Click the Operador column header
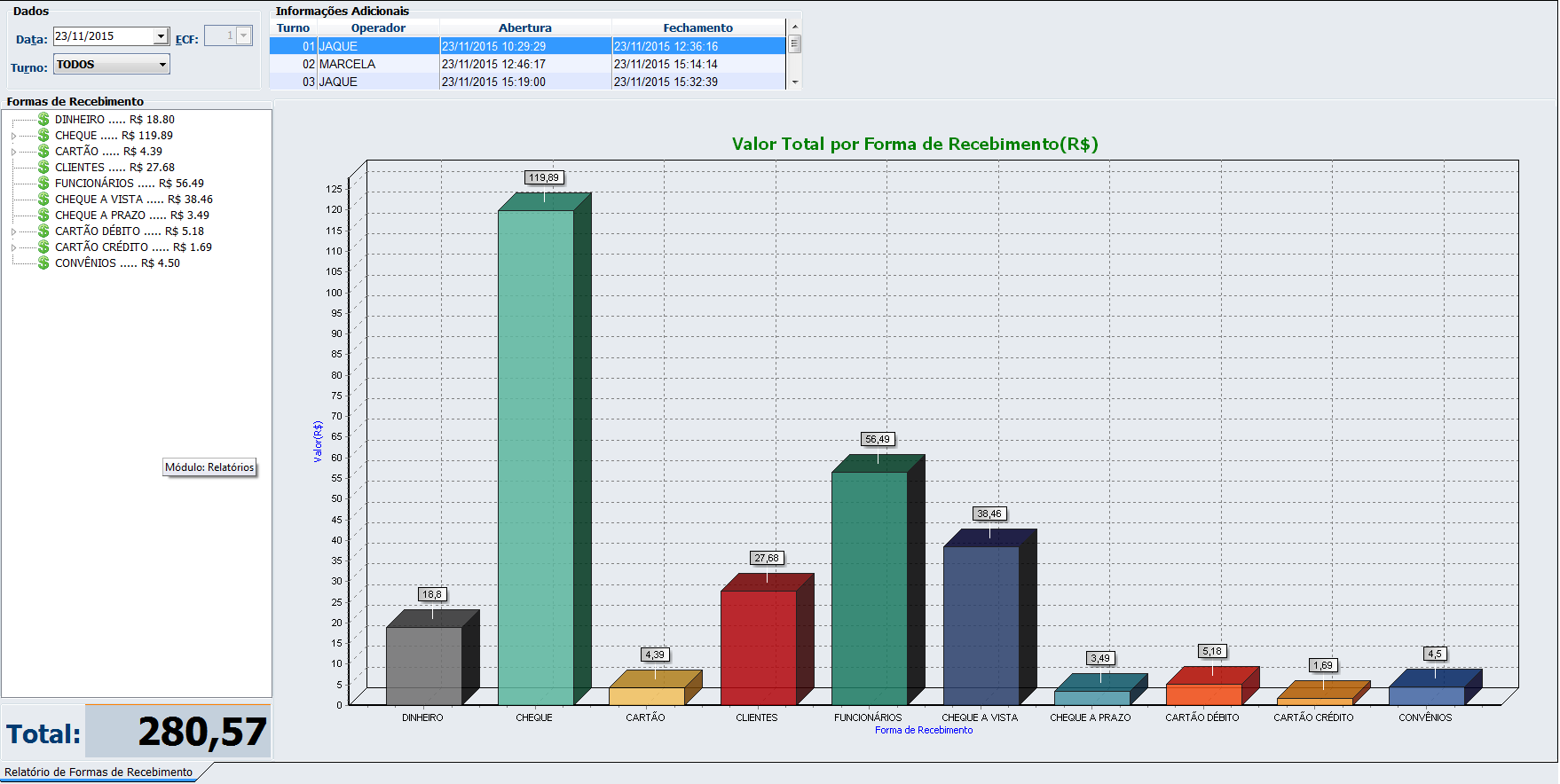The width and height of the screenshot is (1560, 784). click(x=378, y=28)
